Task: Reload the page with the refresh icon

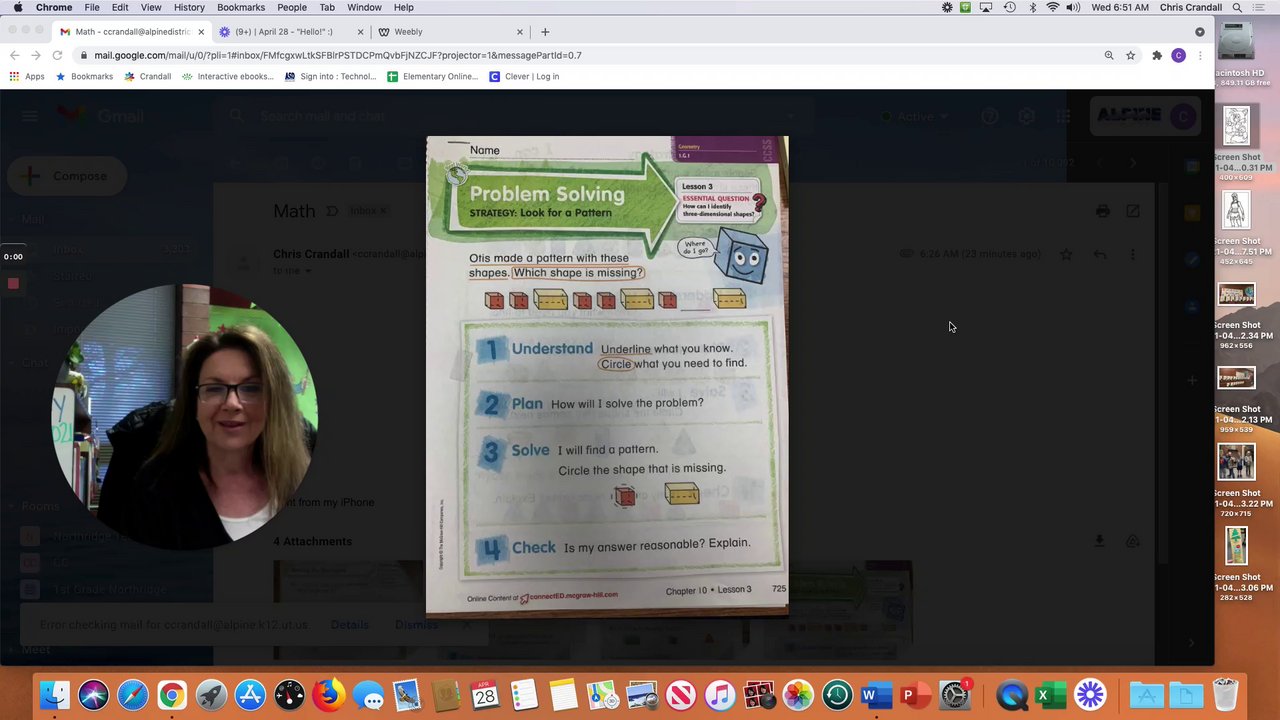Action: click(x=57, y=55)
